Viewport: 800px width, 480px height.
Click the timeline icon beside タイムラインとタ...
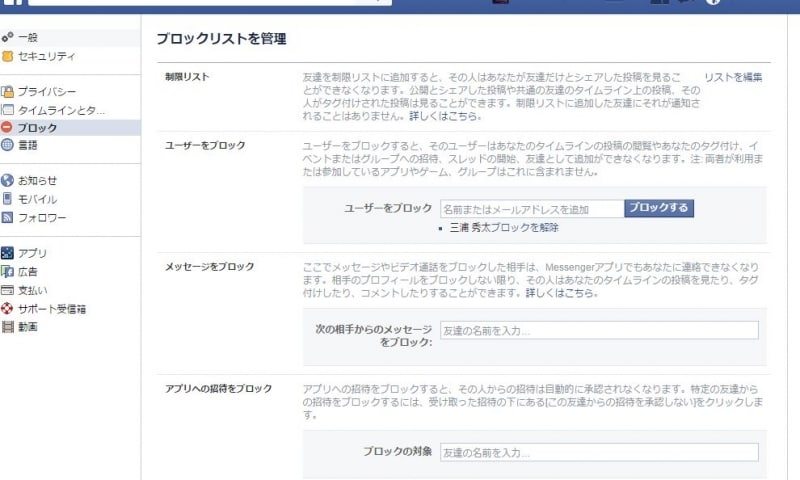tap(7, 110)
